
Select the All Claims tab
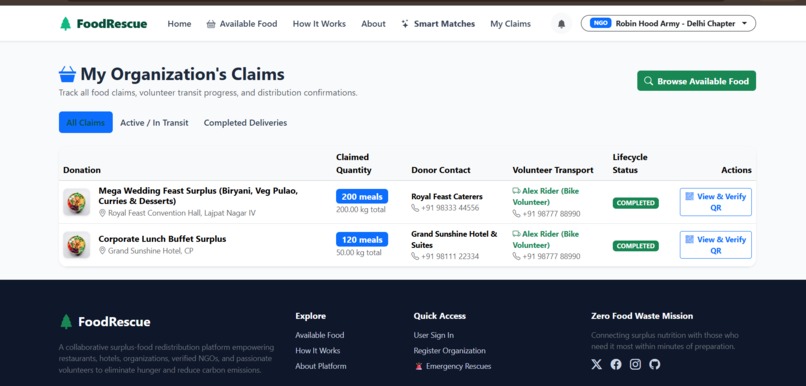[x=85, y=122]
